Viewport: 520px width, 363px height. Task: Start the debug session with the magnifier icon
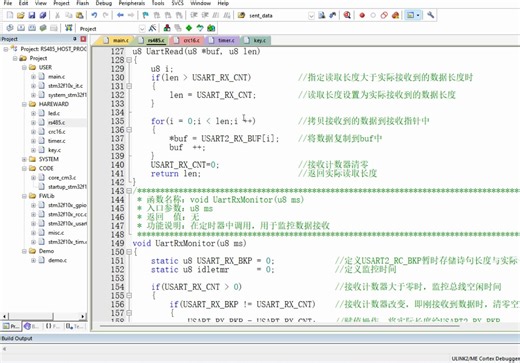pos(347,15)
